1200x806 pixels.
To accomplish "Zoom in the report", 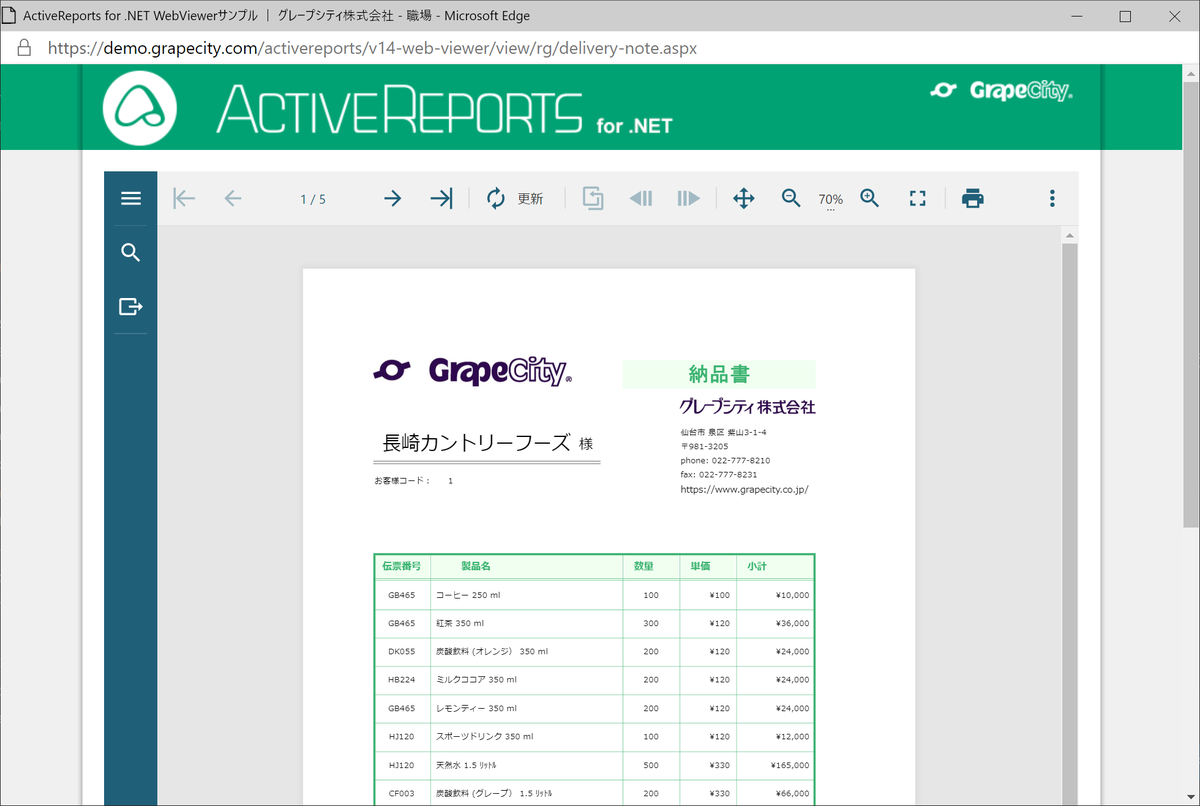I will 870,198.
